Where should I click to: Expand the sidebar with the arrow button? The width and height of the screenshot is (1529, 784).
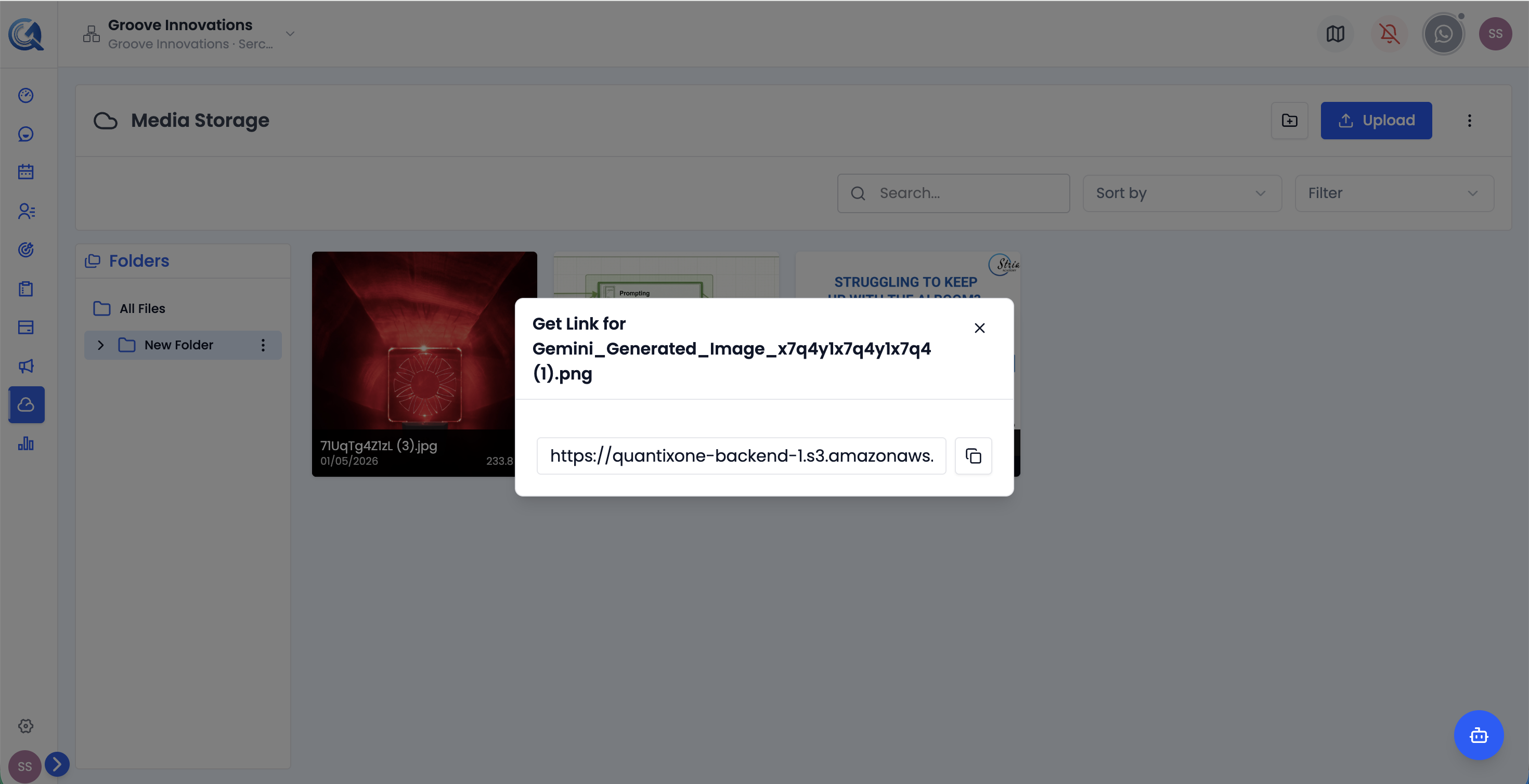coord(57,764)
